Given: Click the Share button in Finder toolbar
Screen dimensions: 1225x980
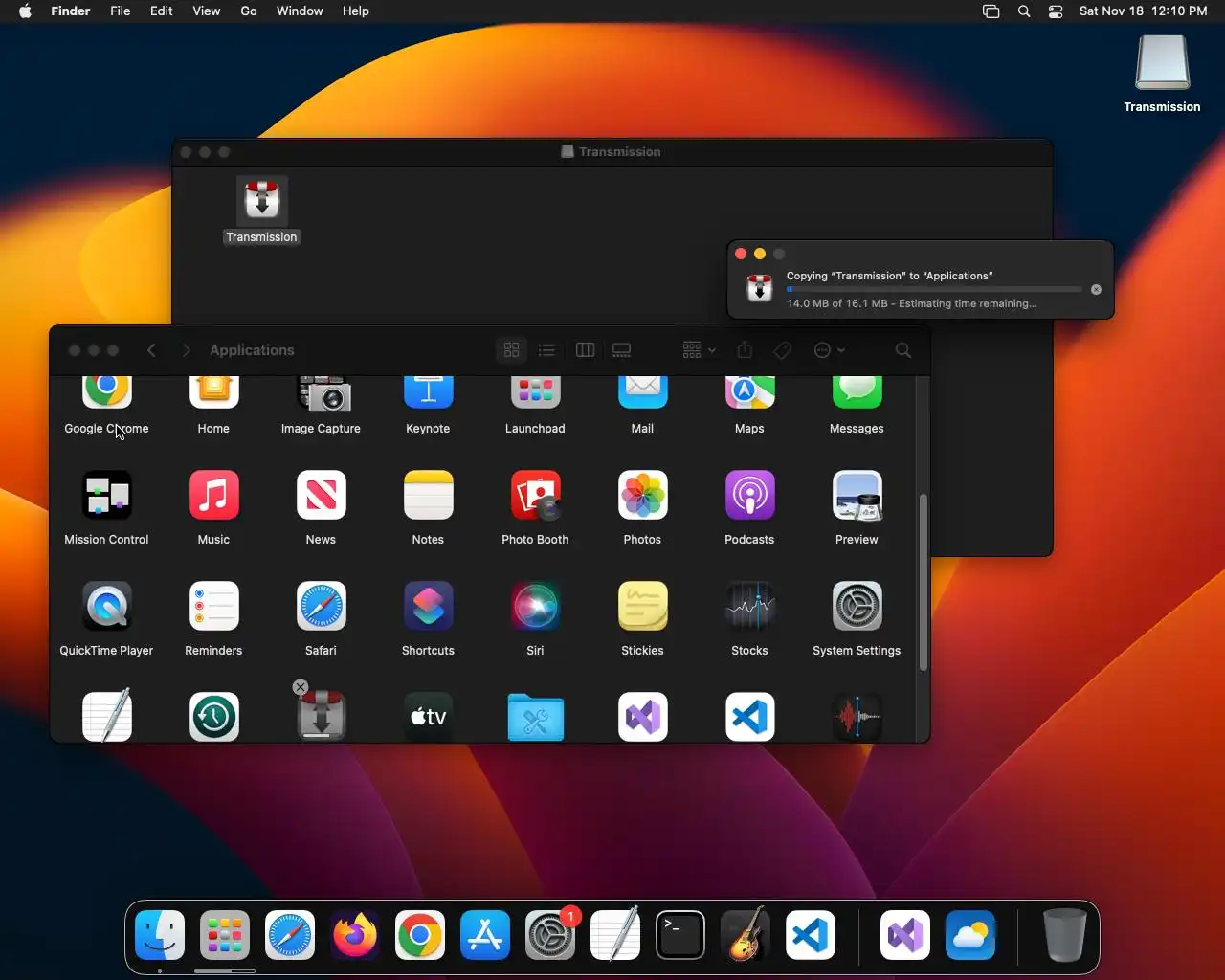Looking at the screenshot, I should click(x=746, y=350).
